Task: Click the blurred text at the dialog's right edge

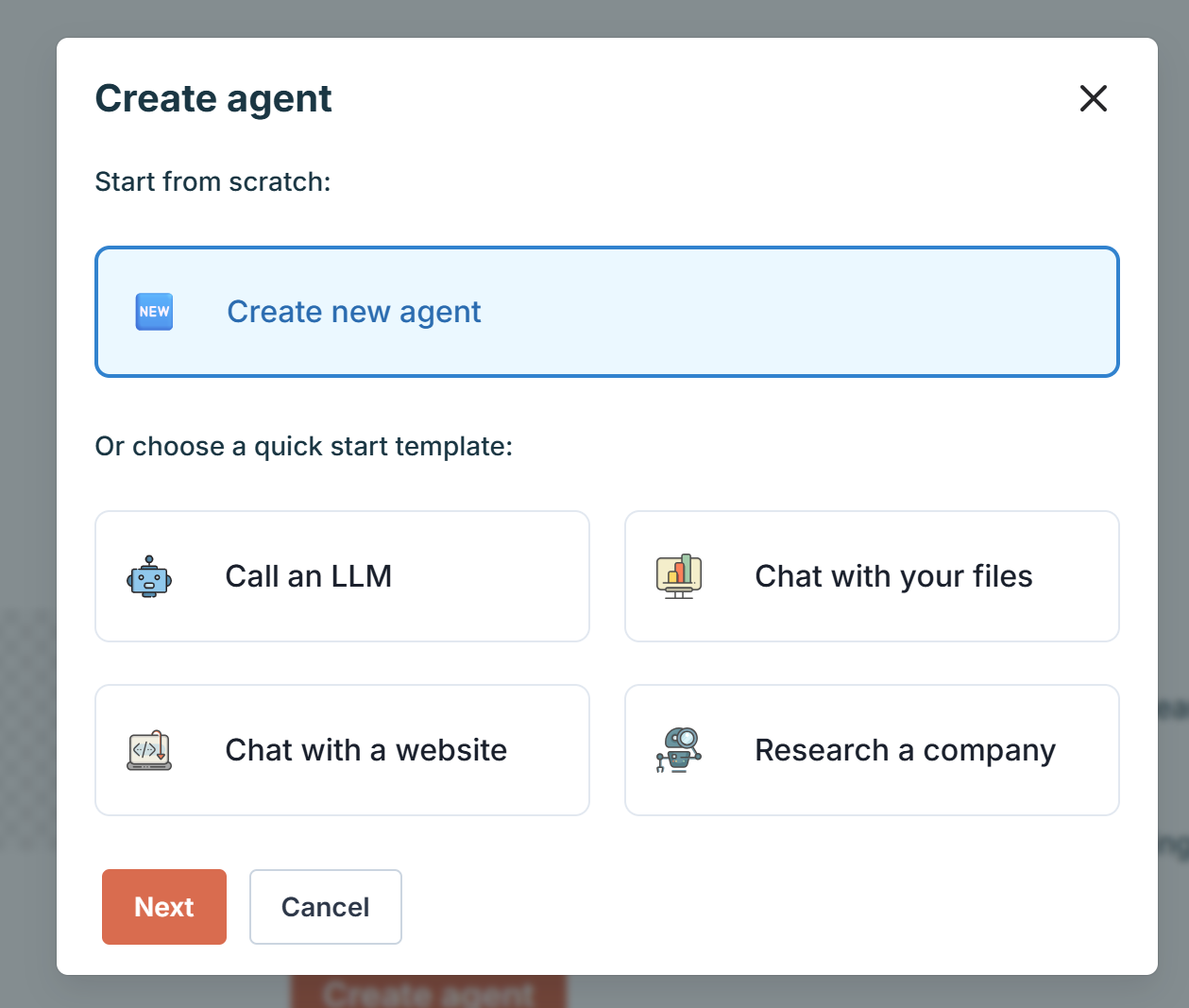Action: pos(1173,709)
